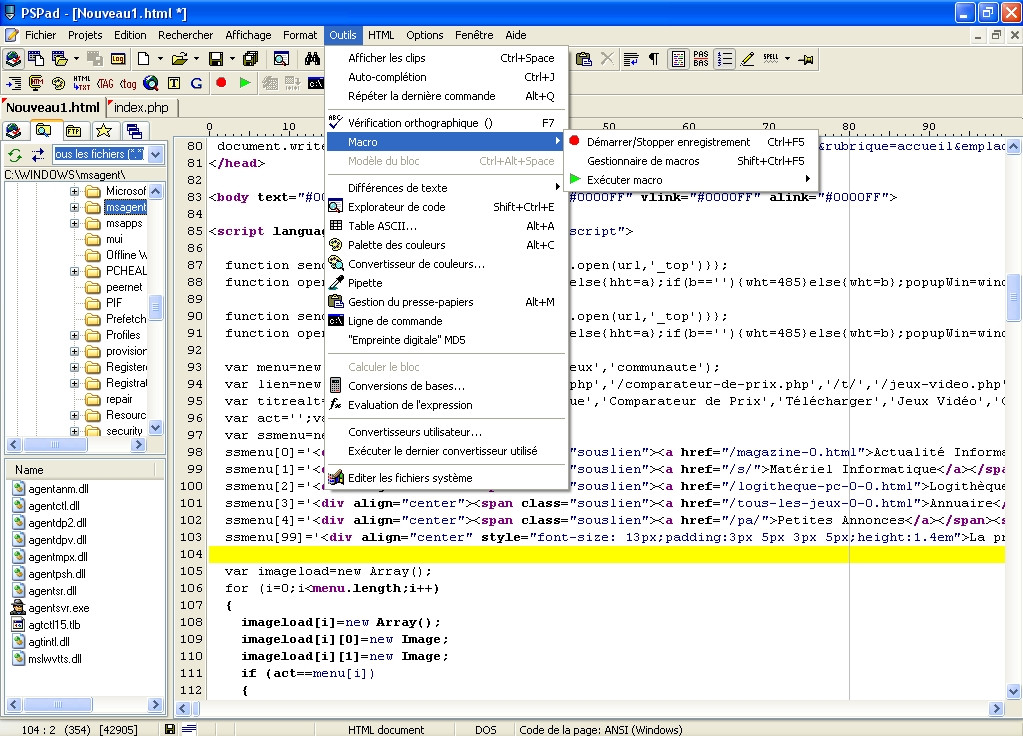Viewport: 1023px width, 736px height.
Task: Click the binoculars search icon
Action: click(312, 59)
